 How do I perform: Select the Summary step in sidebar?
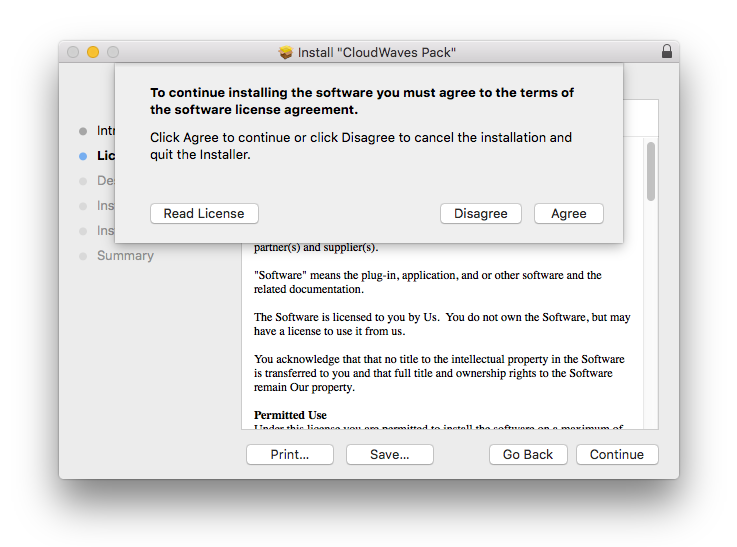[x=125, y=256]
